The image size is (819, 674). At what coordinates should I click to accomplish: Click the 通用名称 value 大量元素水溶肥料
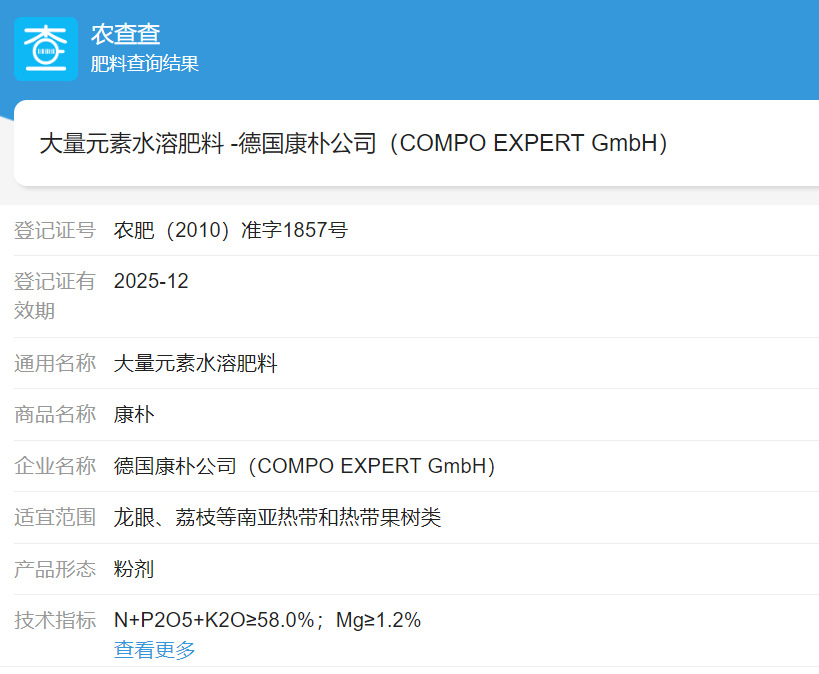195,363
